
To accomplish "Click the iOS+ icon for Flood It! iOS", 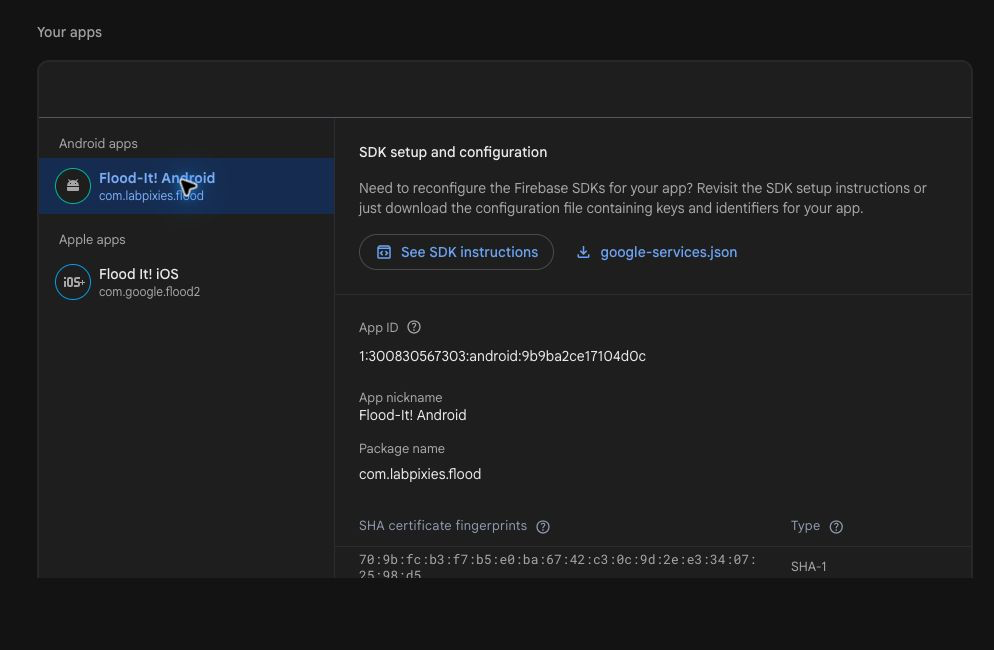I will pyautogui.click(x=73, y=282).
